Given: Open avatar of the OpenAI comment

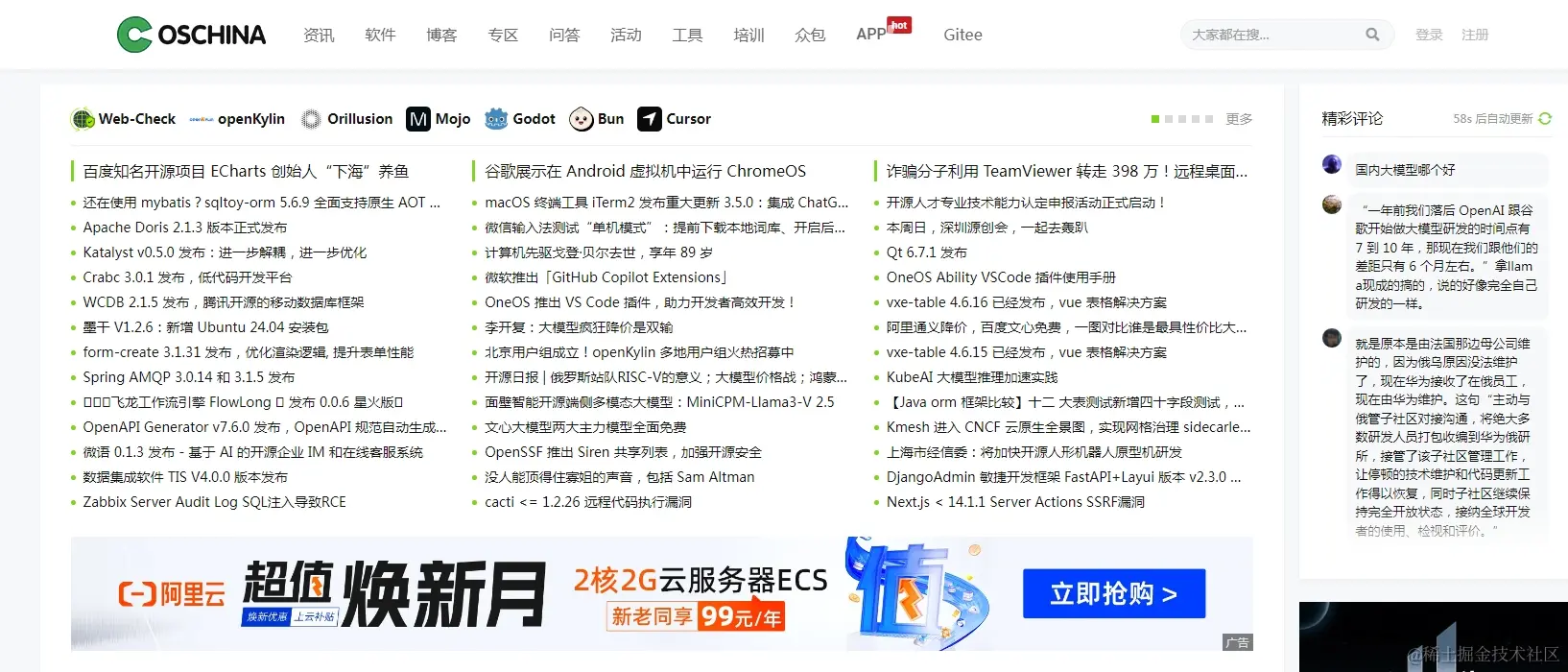Looking at the screenshot, I should (x=1332, y=204).
